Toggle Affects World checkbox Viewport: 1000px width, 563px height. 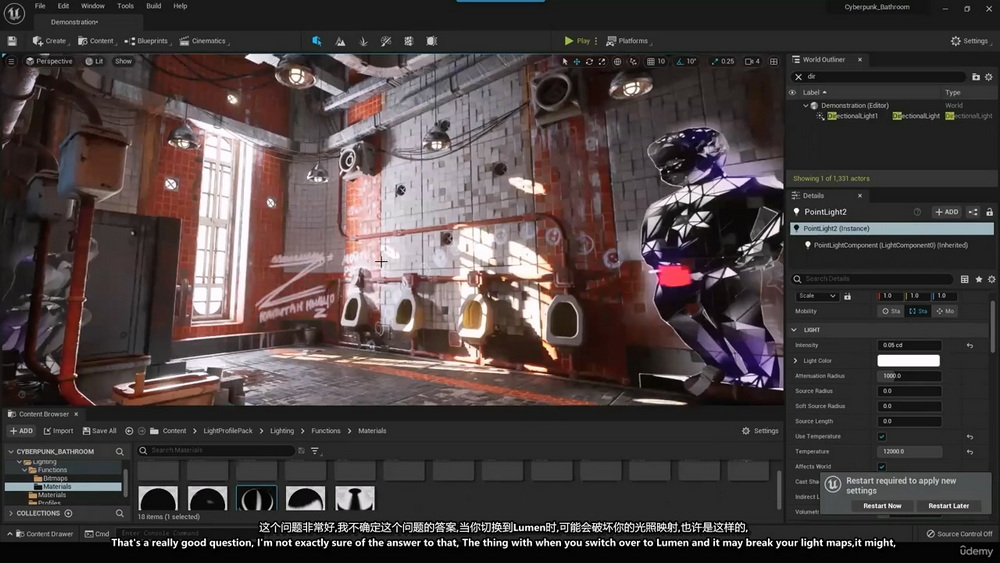[x=882, y=467]
